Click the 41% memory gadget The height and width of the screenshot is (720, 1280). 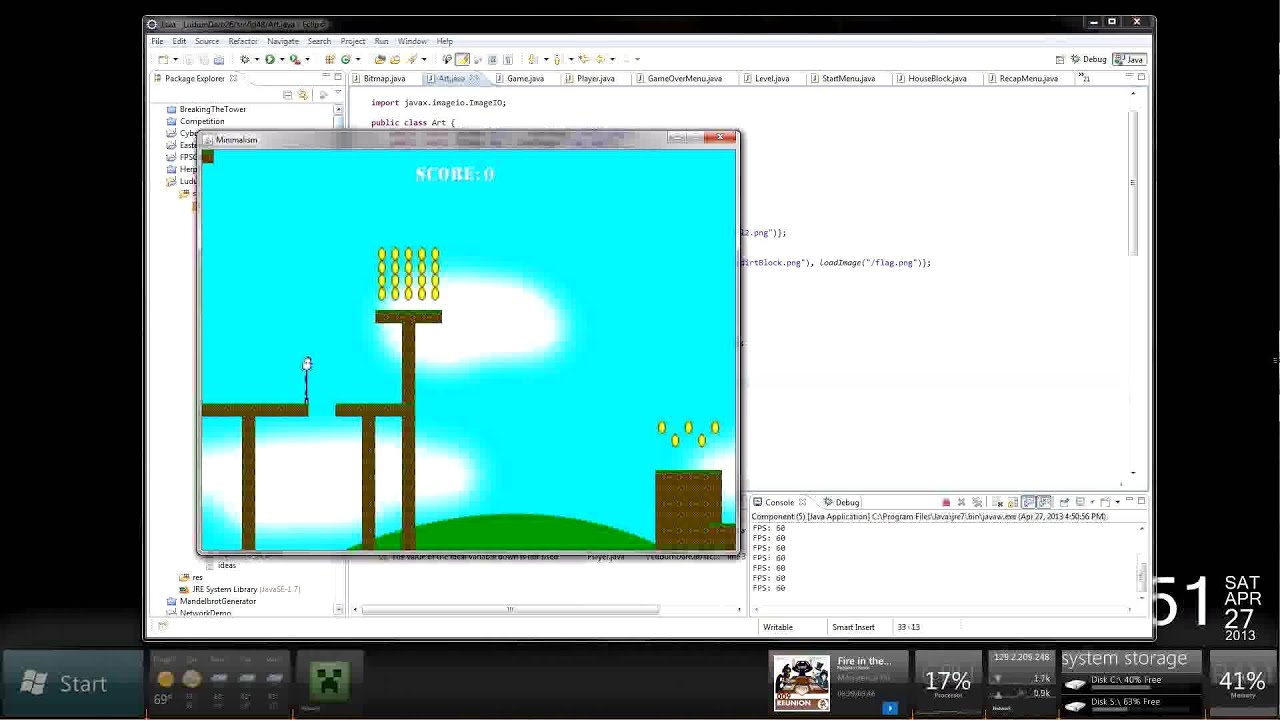1242,683
